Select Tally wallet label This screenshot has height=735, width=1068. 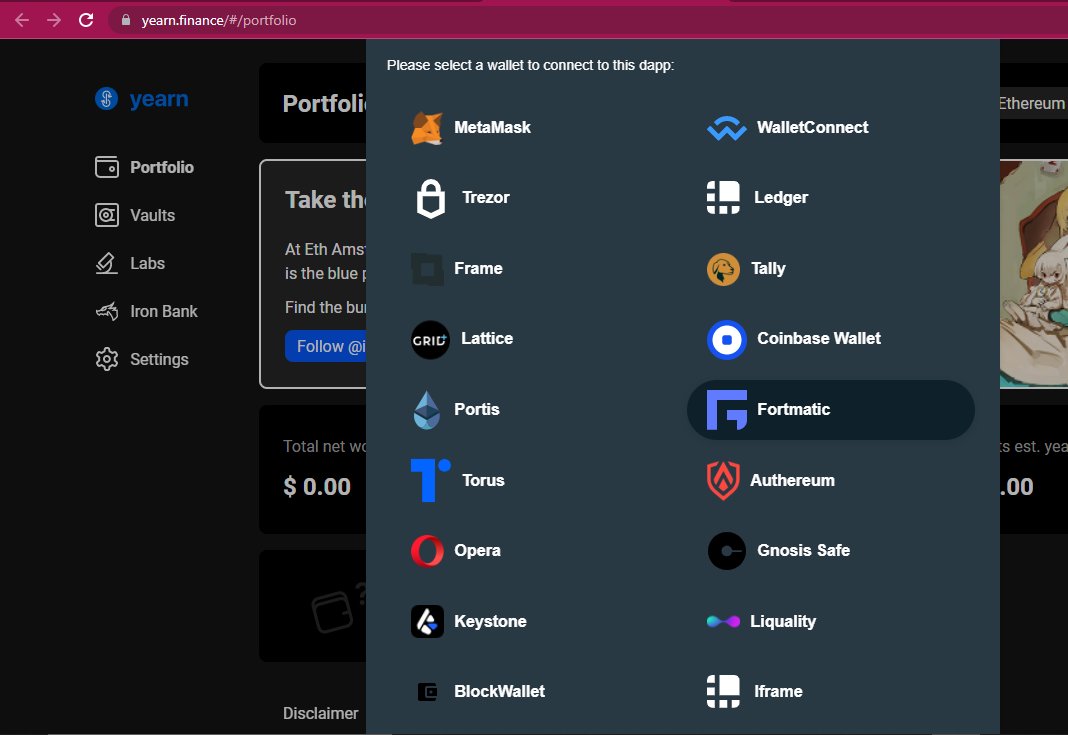point(768,269)
